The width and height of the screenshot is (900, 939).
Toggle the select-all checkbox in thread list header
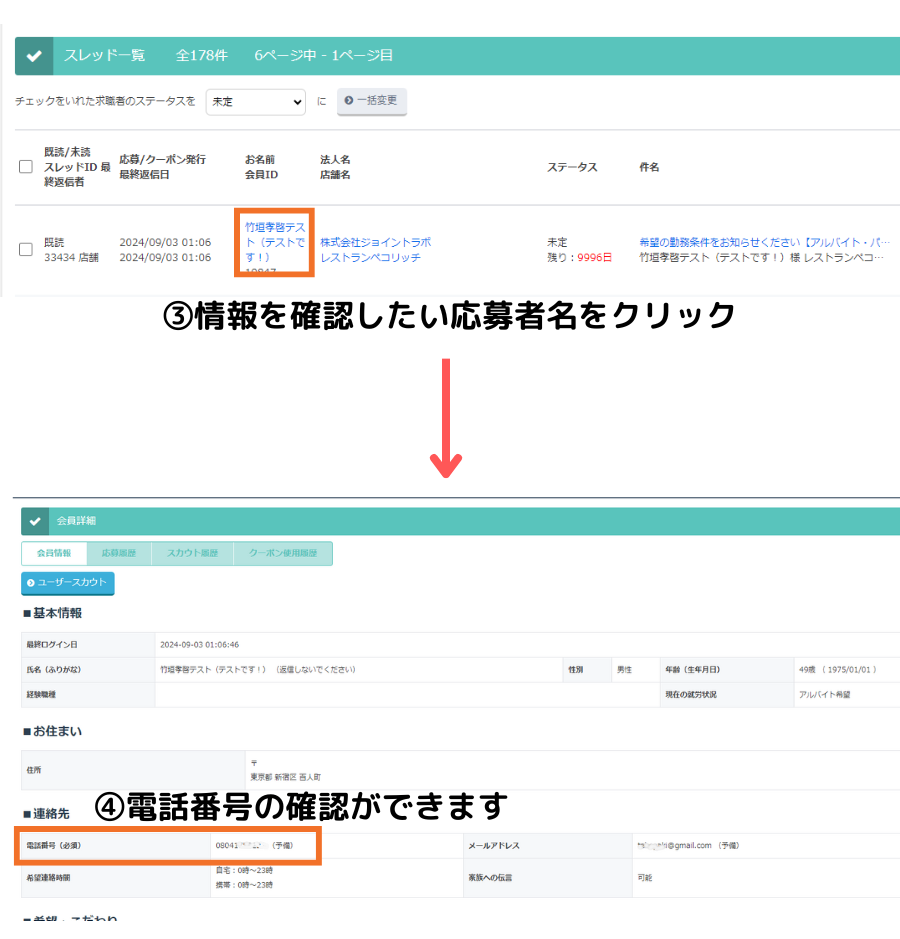[25, 166]
